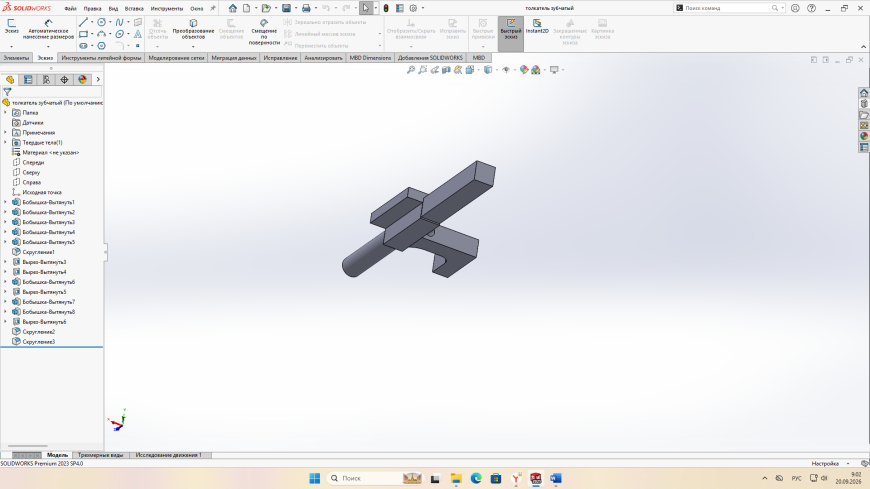Click the Эскиз sketch icon
Viewport: 870px width, 489px height.
point(11,26)
